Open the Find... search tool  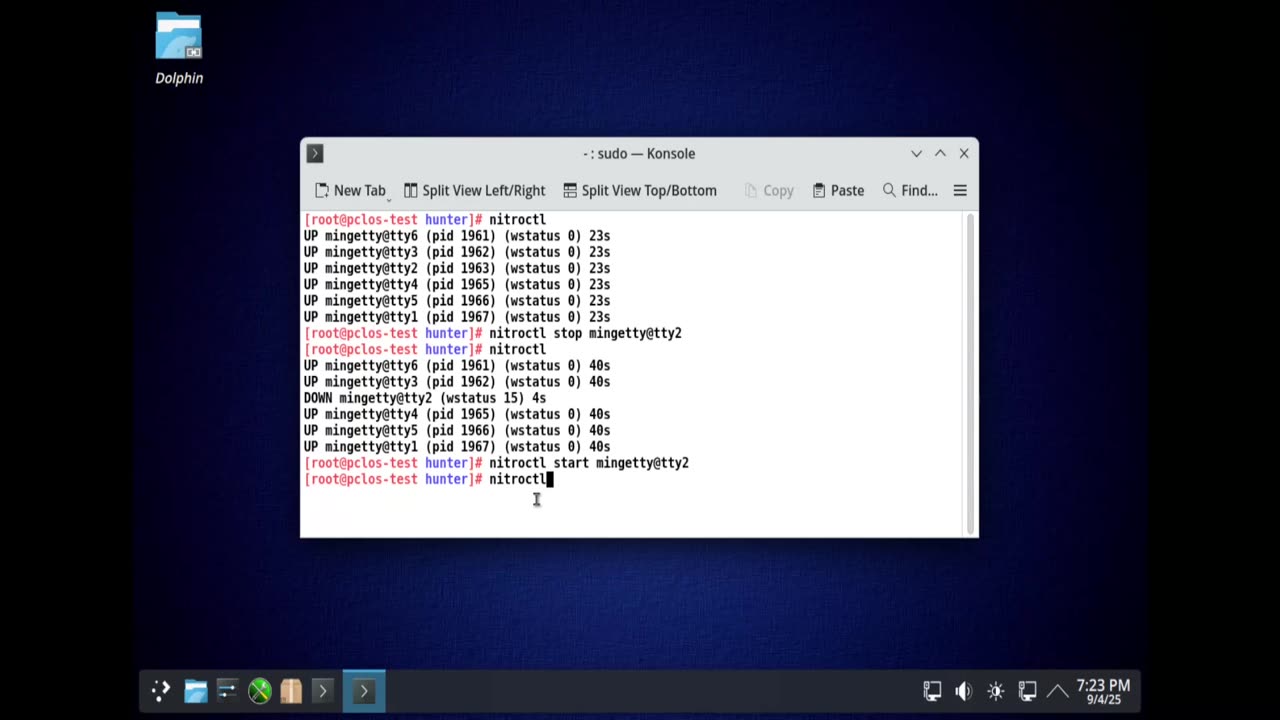(x=910, y=190)
